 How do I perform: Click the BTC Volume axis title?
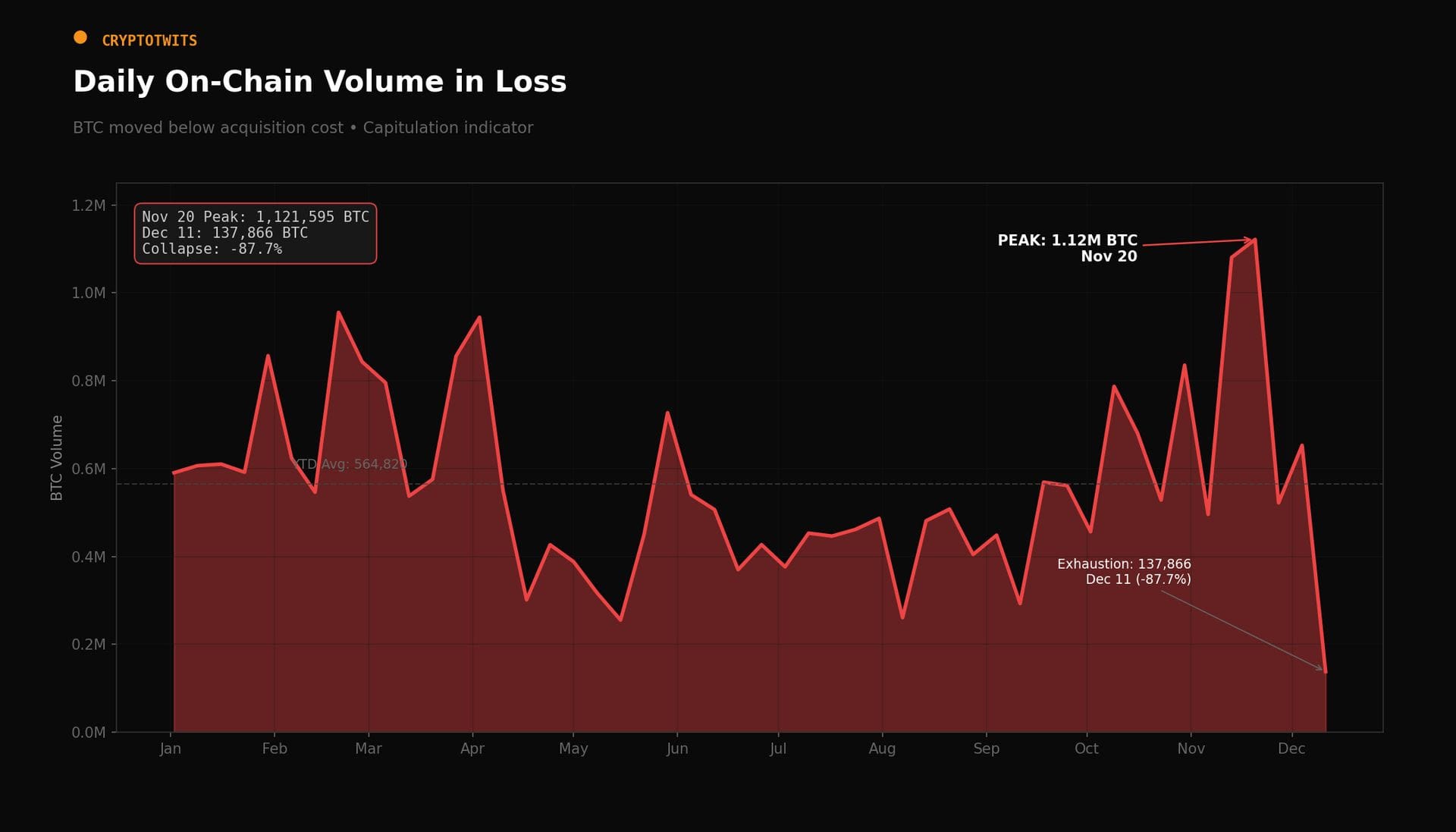[57, 457]
